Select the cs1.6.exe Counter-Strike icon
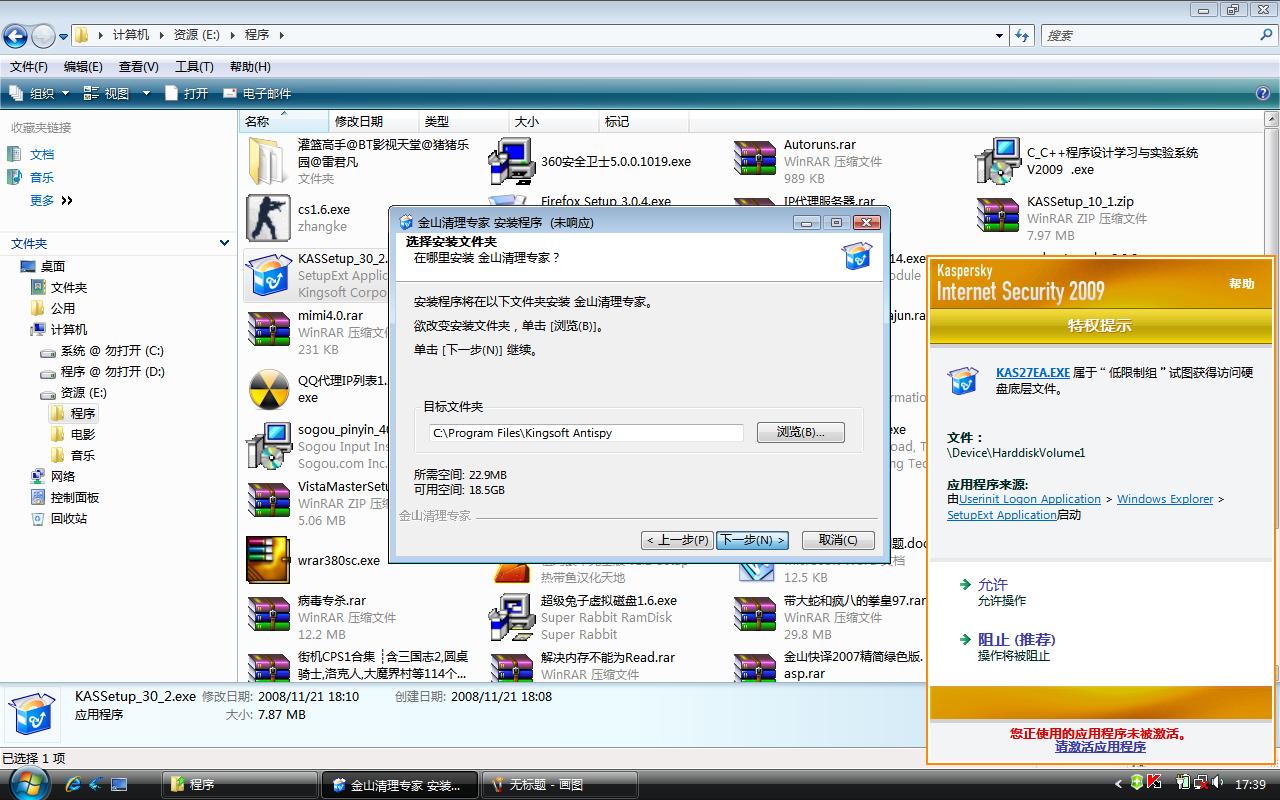 pyautogui.click(x=268, y=218)
